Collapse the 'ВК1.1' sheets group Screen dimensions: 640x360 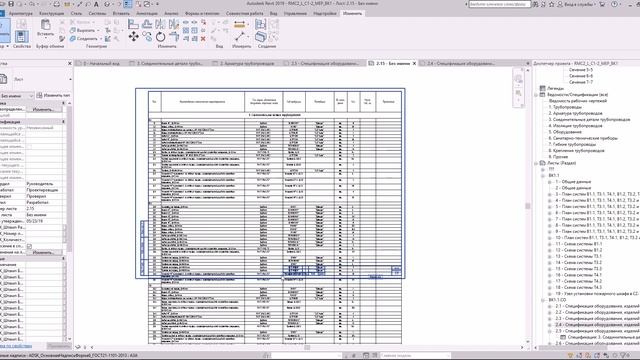tap(543, 176)
